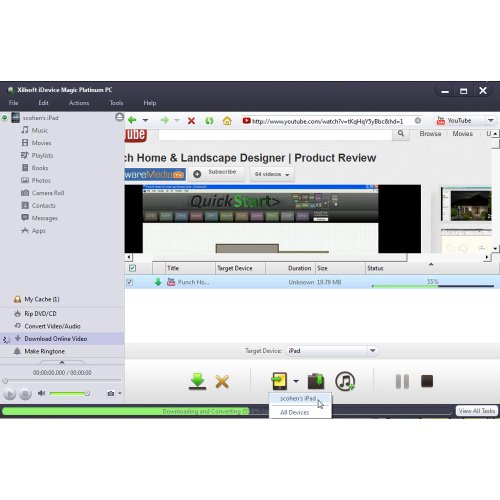
Task: Click the browser home icon
Action: 227,121
